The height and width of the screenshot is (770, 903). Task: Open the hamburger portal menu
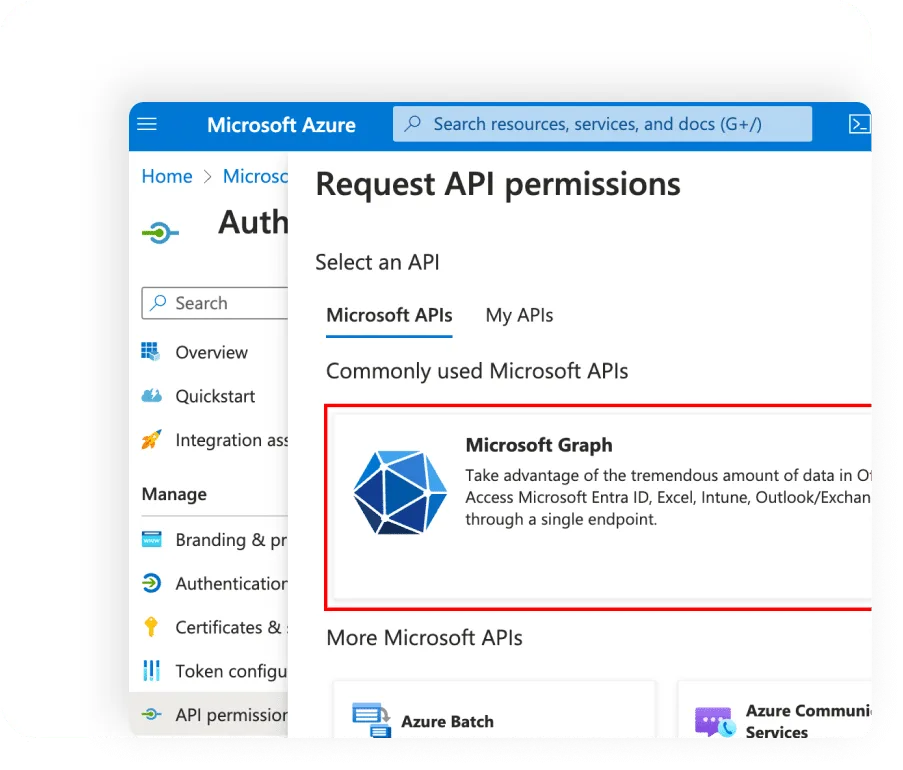coord(147,124)
